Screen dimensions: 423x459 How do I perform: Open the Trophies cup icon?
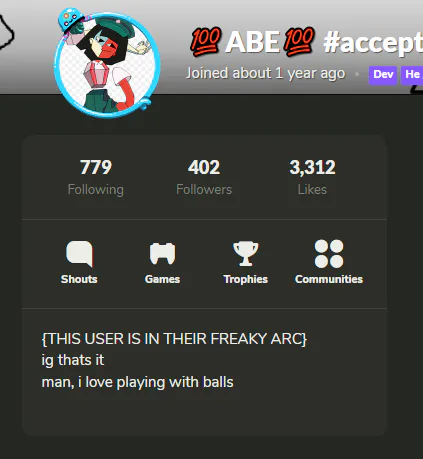[246, 254]
